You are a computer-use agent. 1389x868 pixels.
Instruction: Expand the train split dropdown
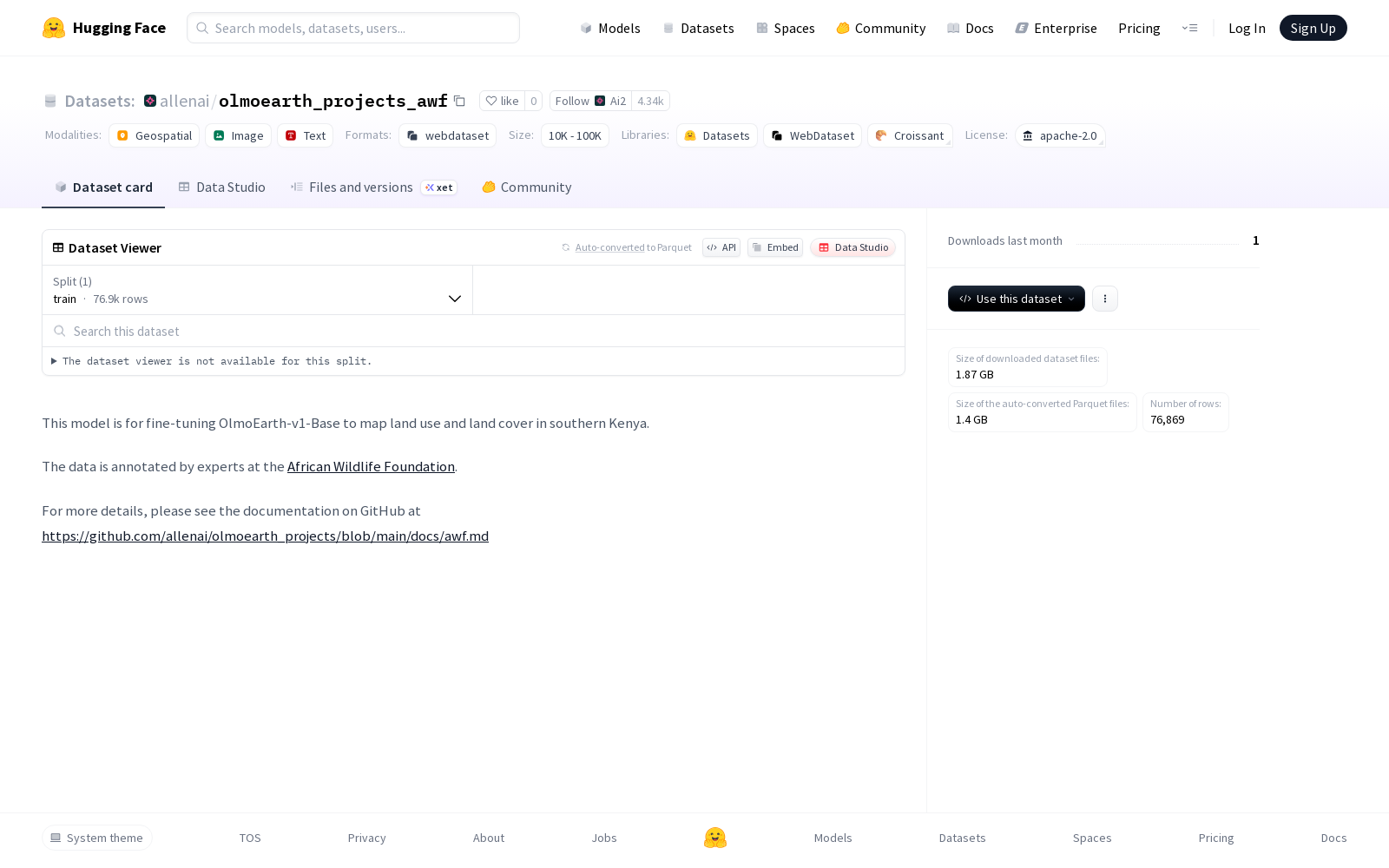pos(257,290)
